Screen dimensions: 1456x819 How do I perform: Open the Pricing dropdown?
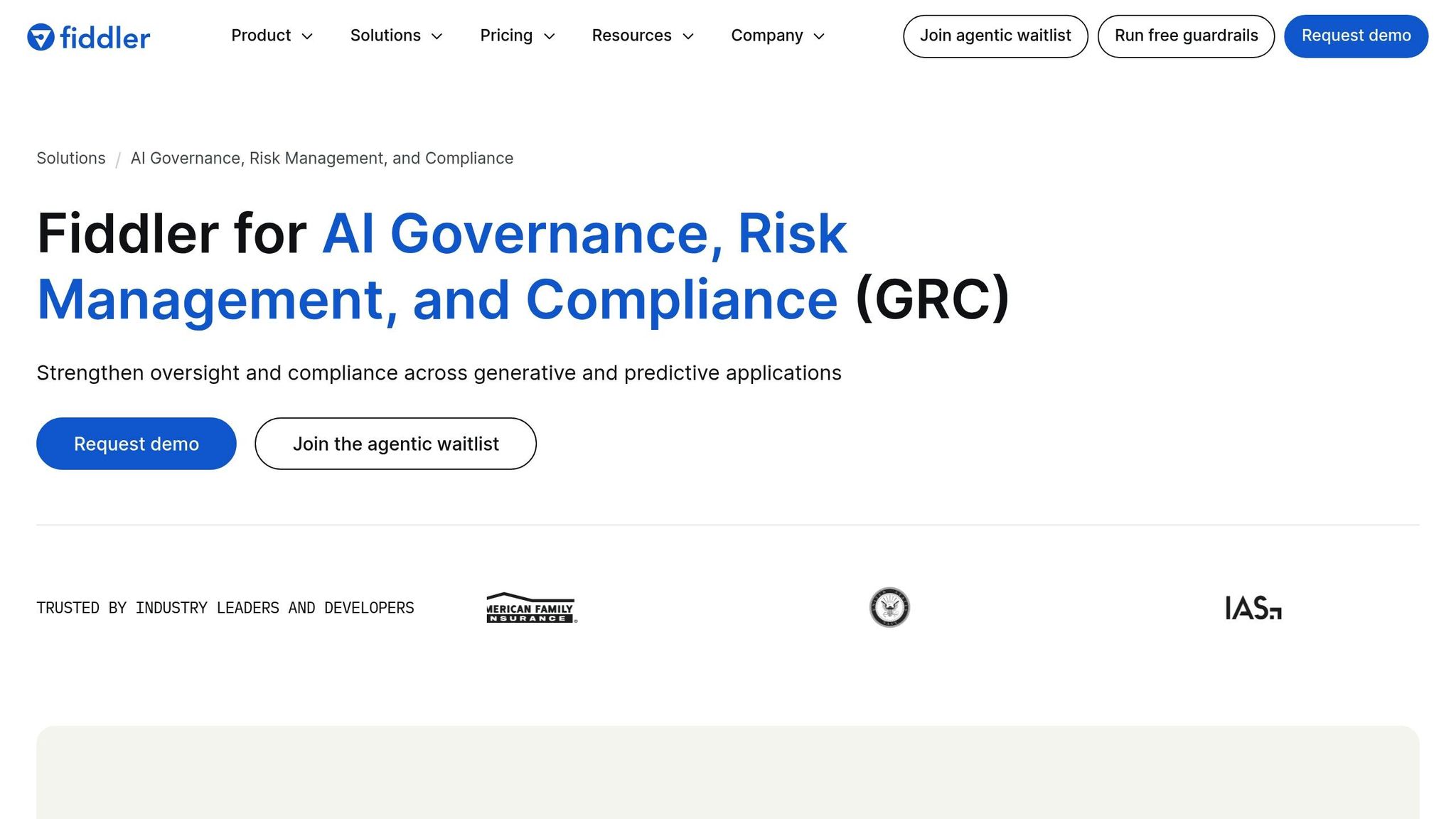[506, 36]
